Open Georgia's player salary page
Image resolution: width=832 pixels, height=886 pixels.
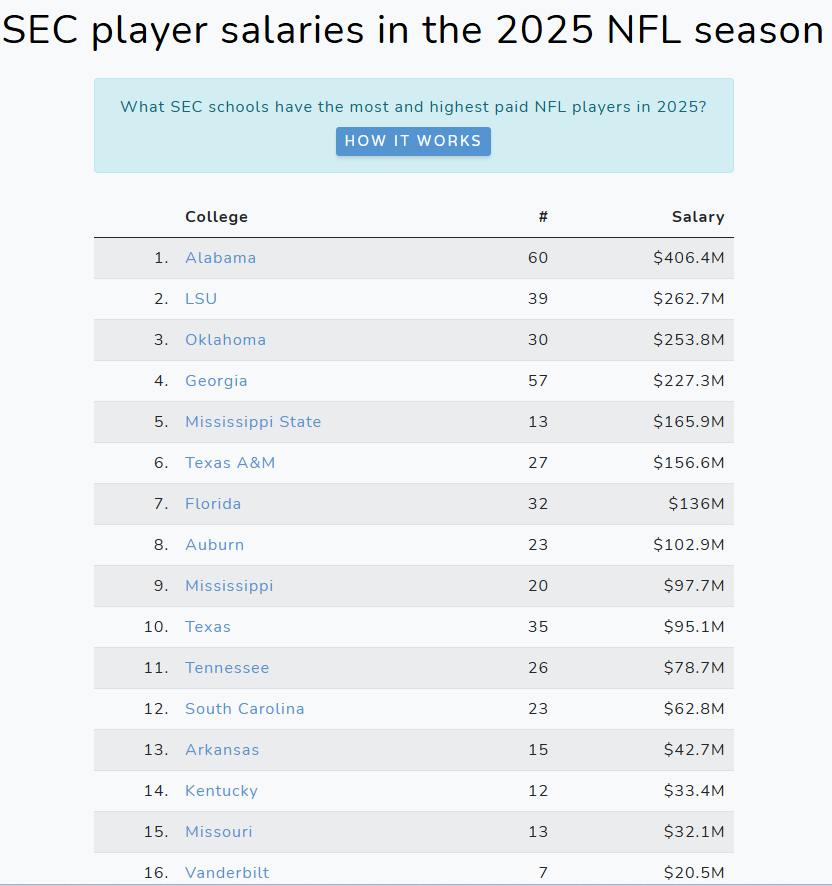click(216, 381)
